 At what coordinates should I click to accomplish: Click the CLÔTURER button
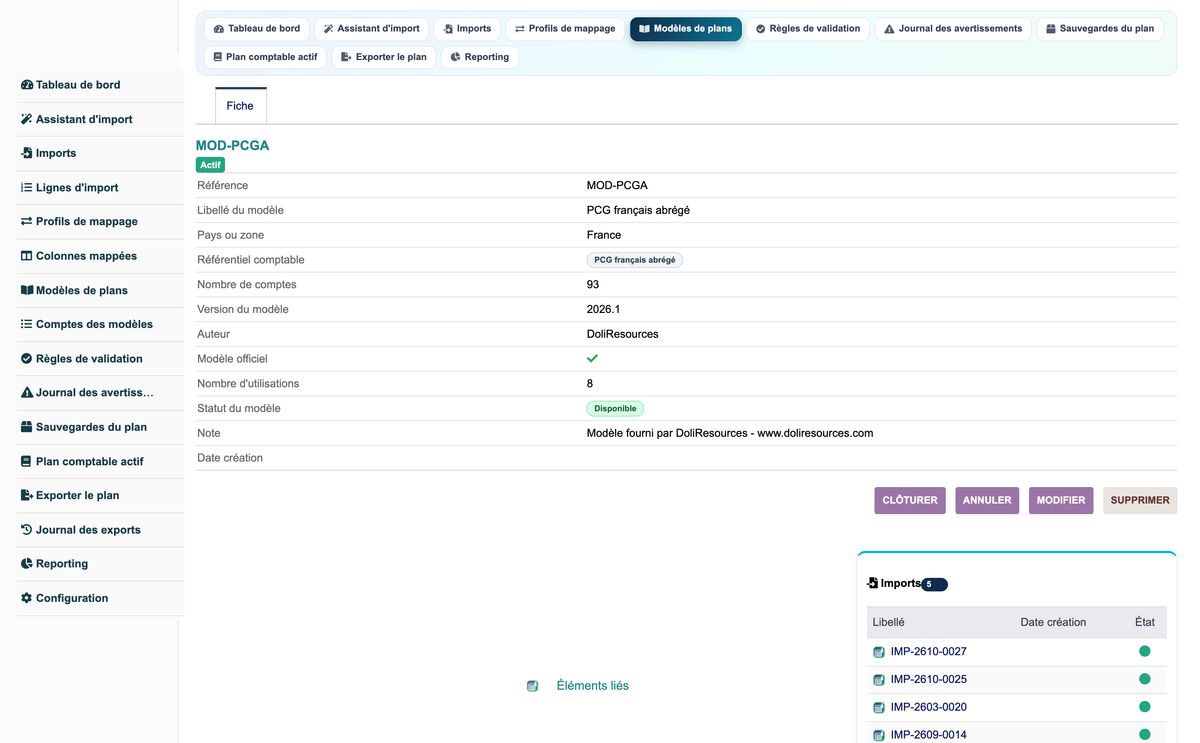(x=910, y=500)
